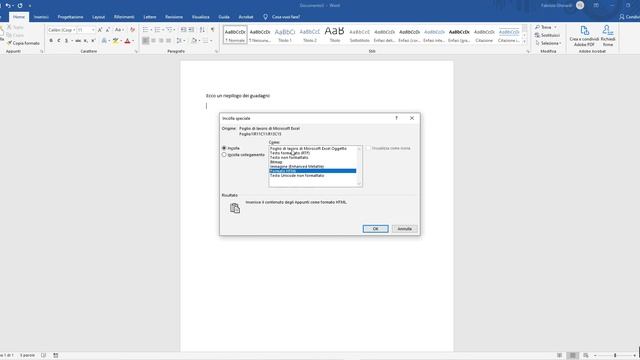Toggle bold formatting
640x360 pixels.
click(x=51, y=41)
